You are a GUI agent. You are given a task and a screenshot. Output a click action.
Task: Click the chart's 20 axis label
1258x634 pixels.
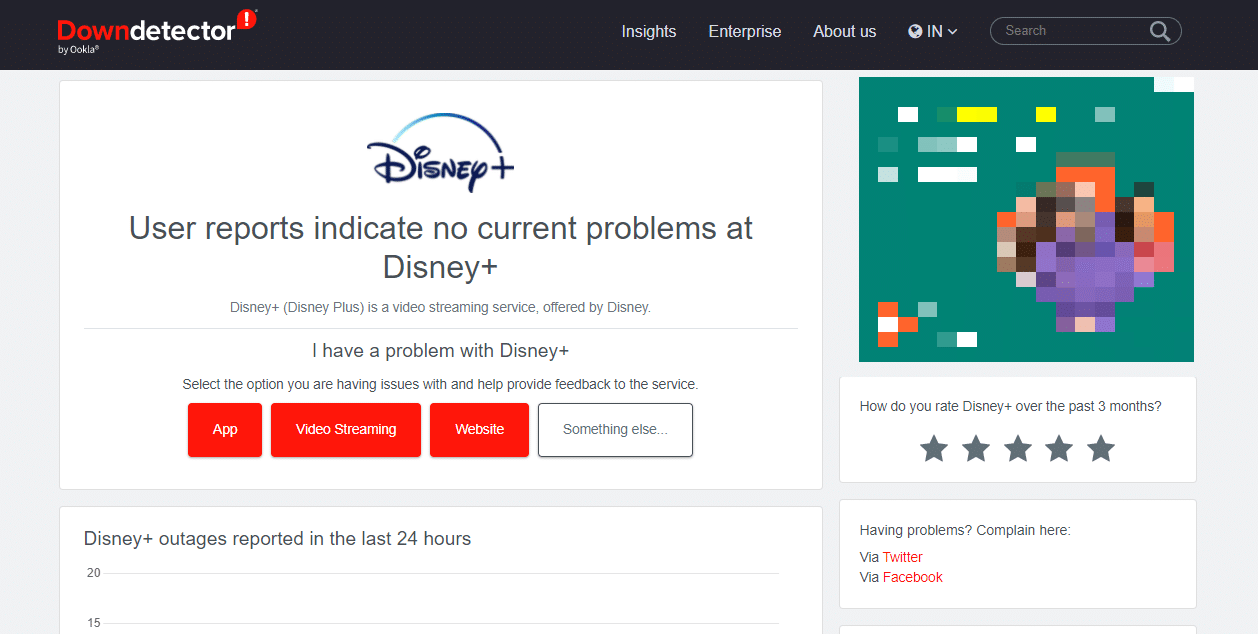(94, 573)
